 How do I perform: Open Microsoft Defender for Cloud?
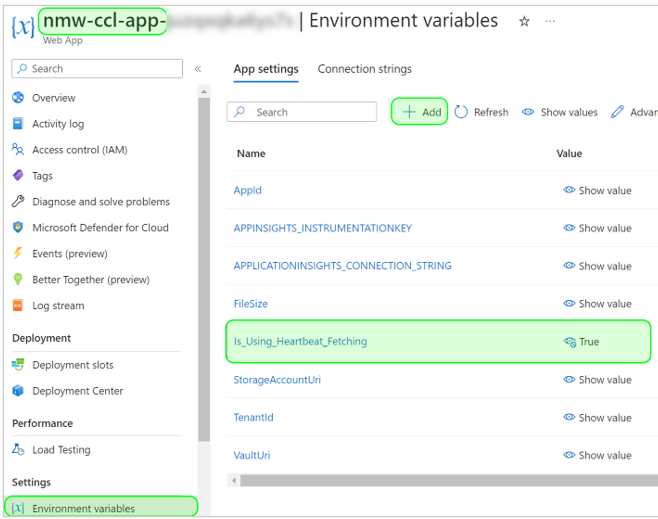coord(100,227)
